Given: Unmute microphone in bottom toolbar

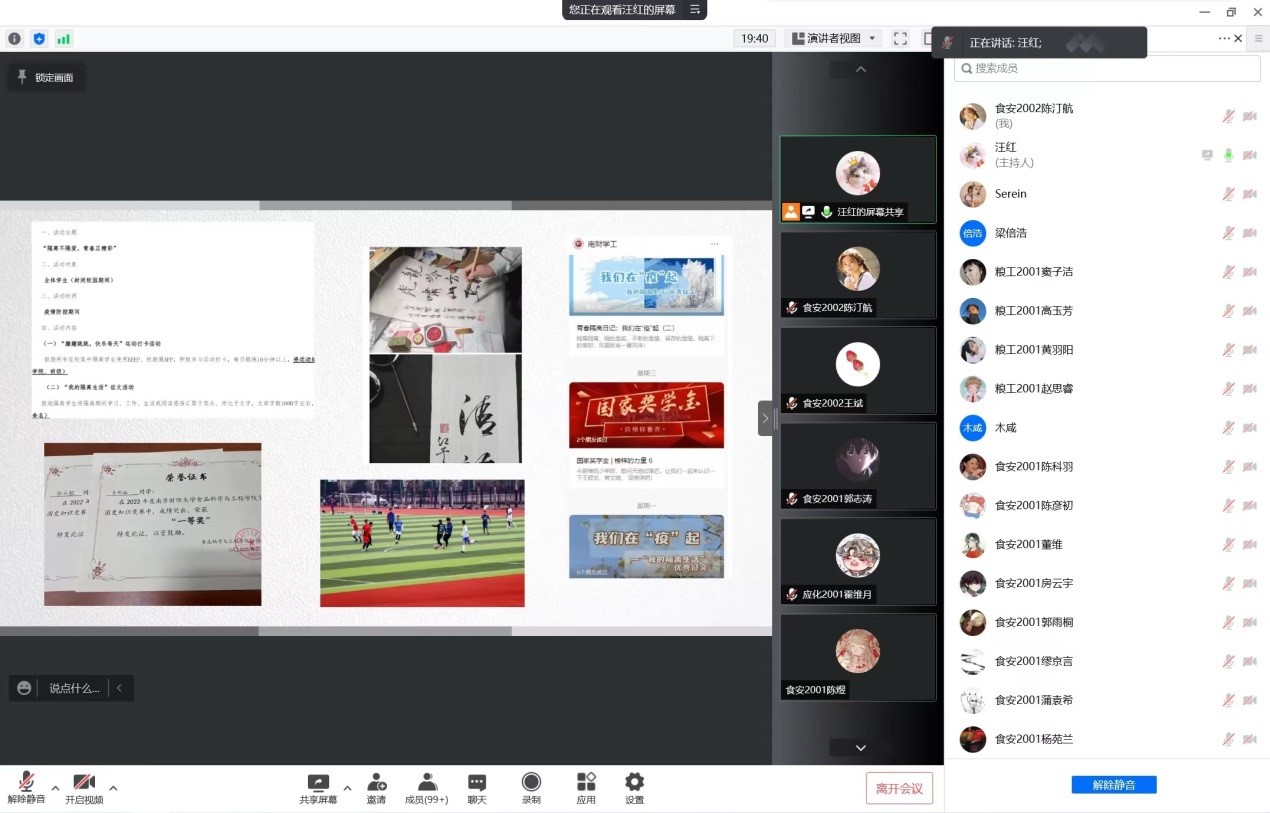Looking at the screenshot, I should 26,783.
